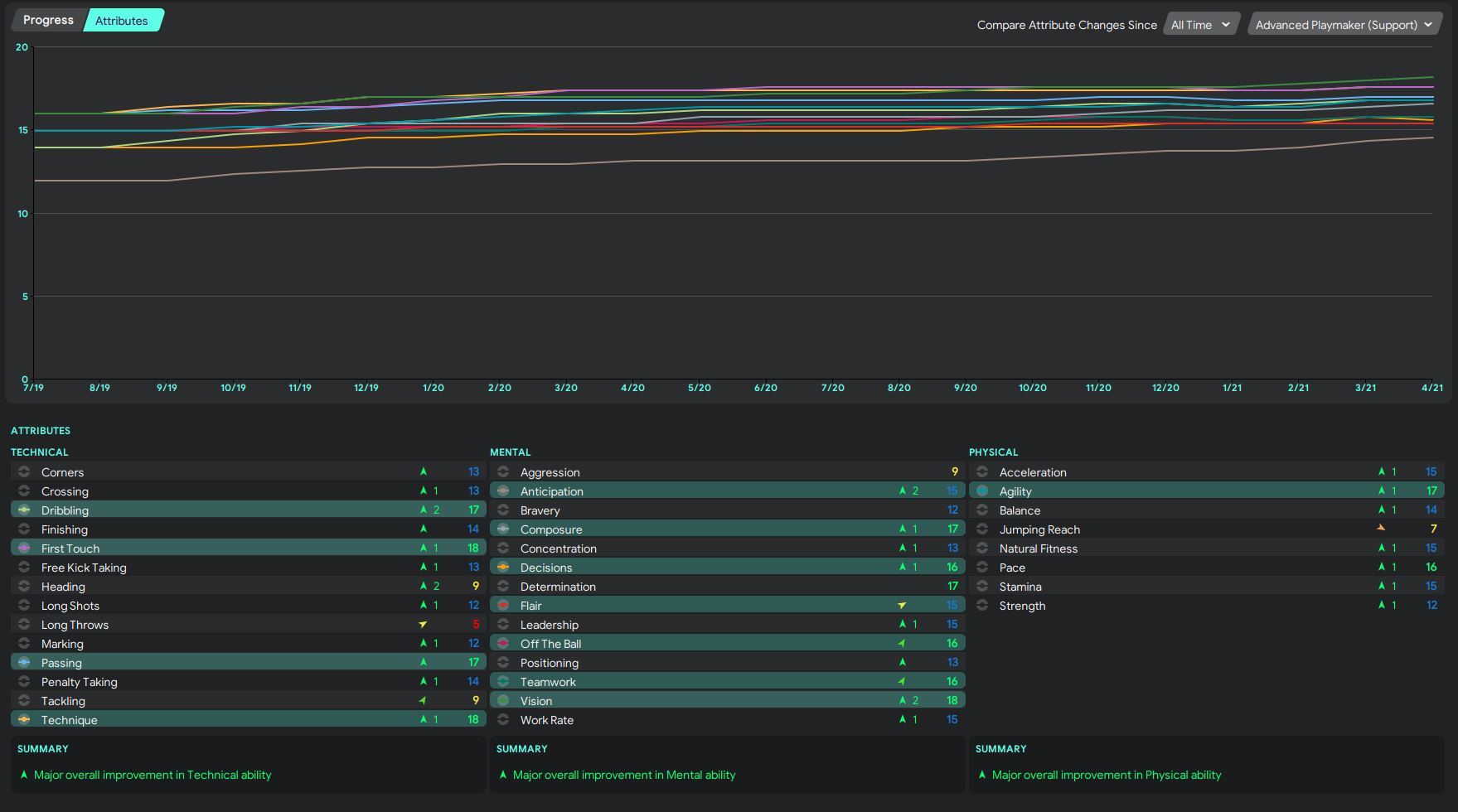Click the Agility attribute colored icon

click(x=982, y=491)
